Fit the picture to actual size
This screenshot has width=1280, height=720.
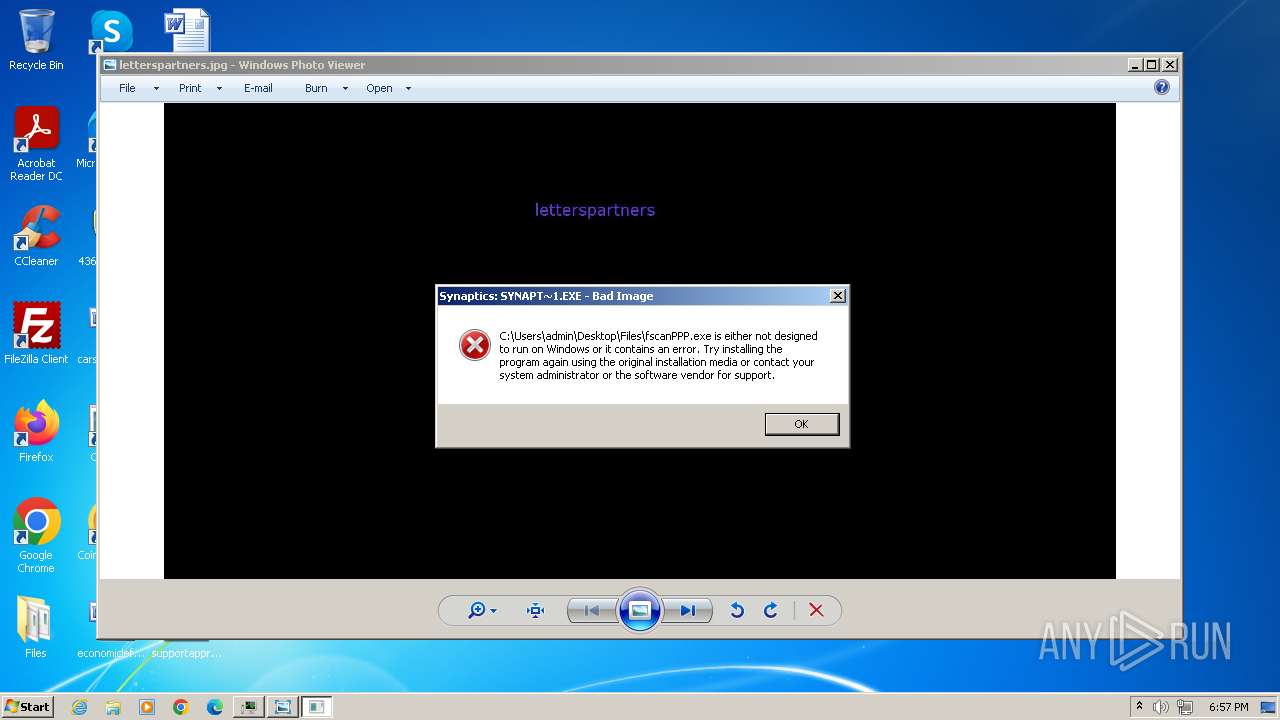pyautogui.click(x=535, y=610)
